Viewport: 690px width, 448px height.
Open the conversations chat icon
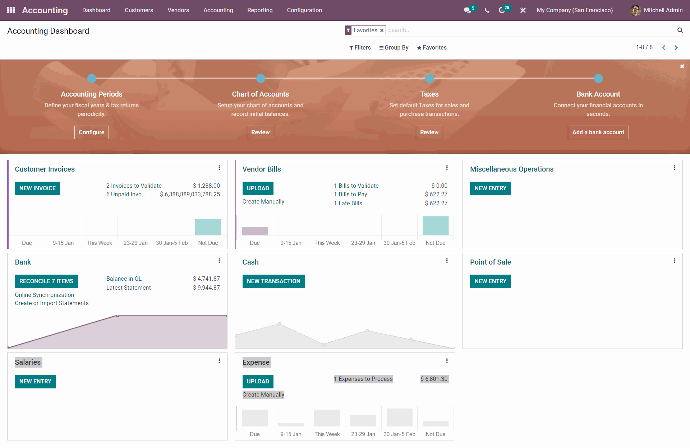tap(467, 10)
